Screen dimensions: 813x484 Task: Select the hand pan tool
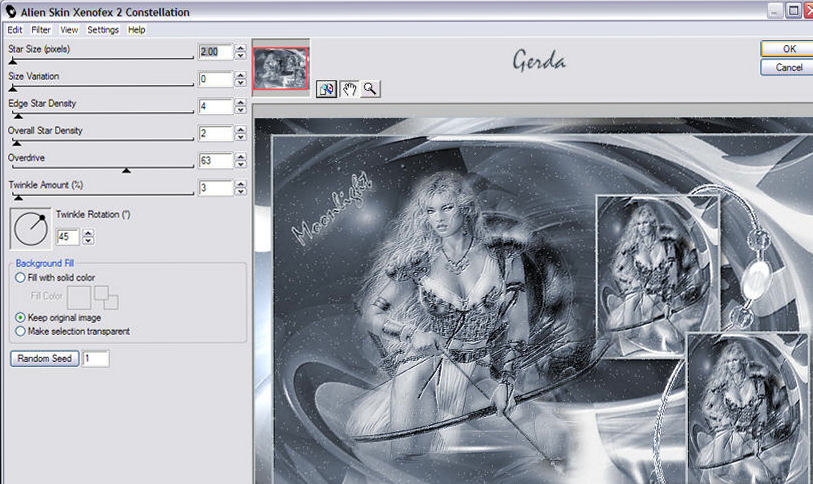tap(349, 89)
